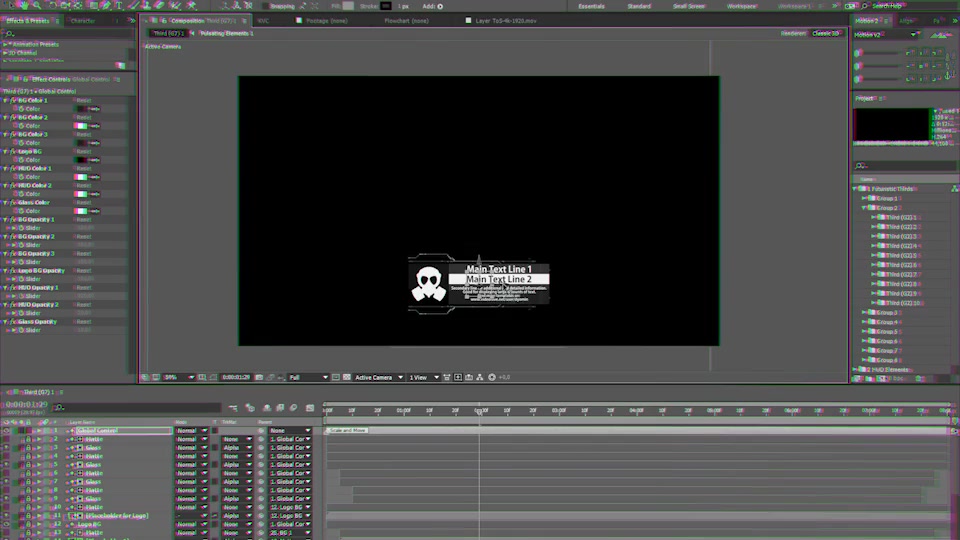Click the Project panel search icon

(860, 165)
